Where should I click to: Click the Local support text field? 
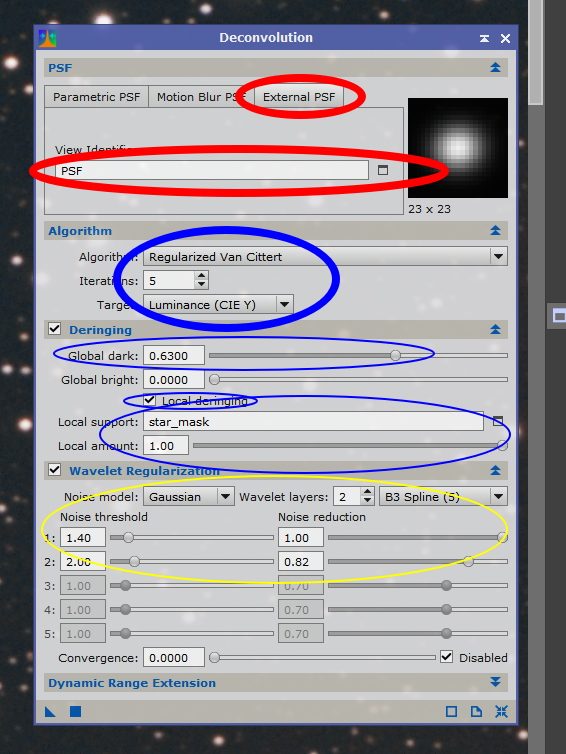coord(313,421)
